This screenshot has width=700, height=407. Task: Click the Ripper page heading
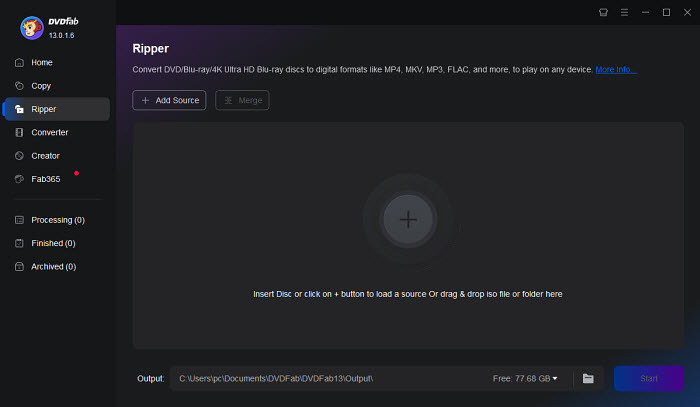click(x=151, y=49)
